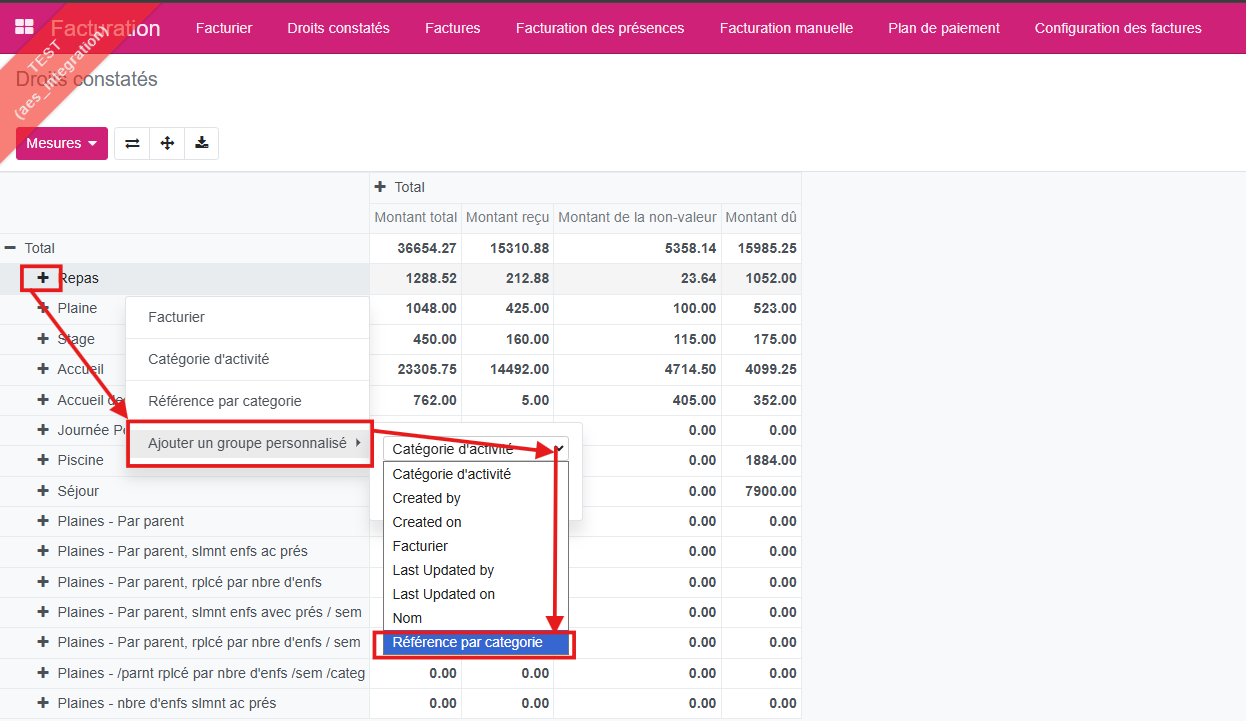Choose Facturier in the grouping menu
This screenshot has height=721, width=1246.
coord(177,317)
